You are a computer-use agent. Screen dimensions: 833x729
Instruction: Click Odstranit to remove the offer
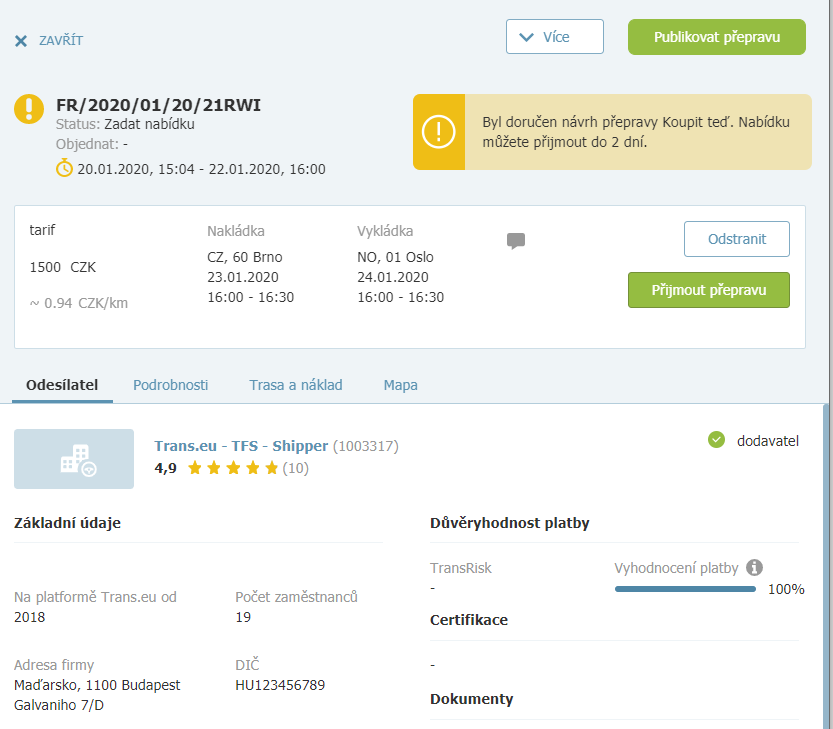[736, 239]
